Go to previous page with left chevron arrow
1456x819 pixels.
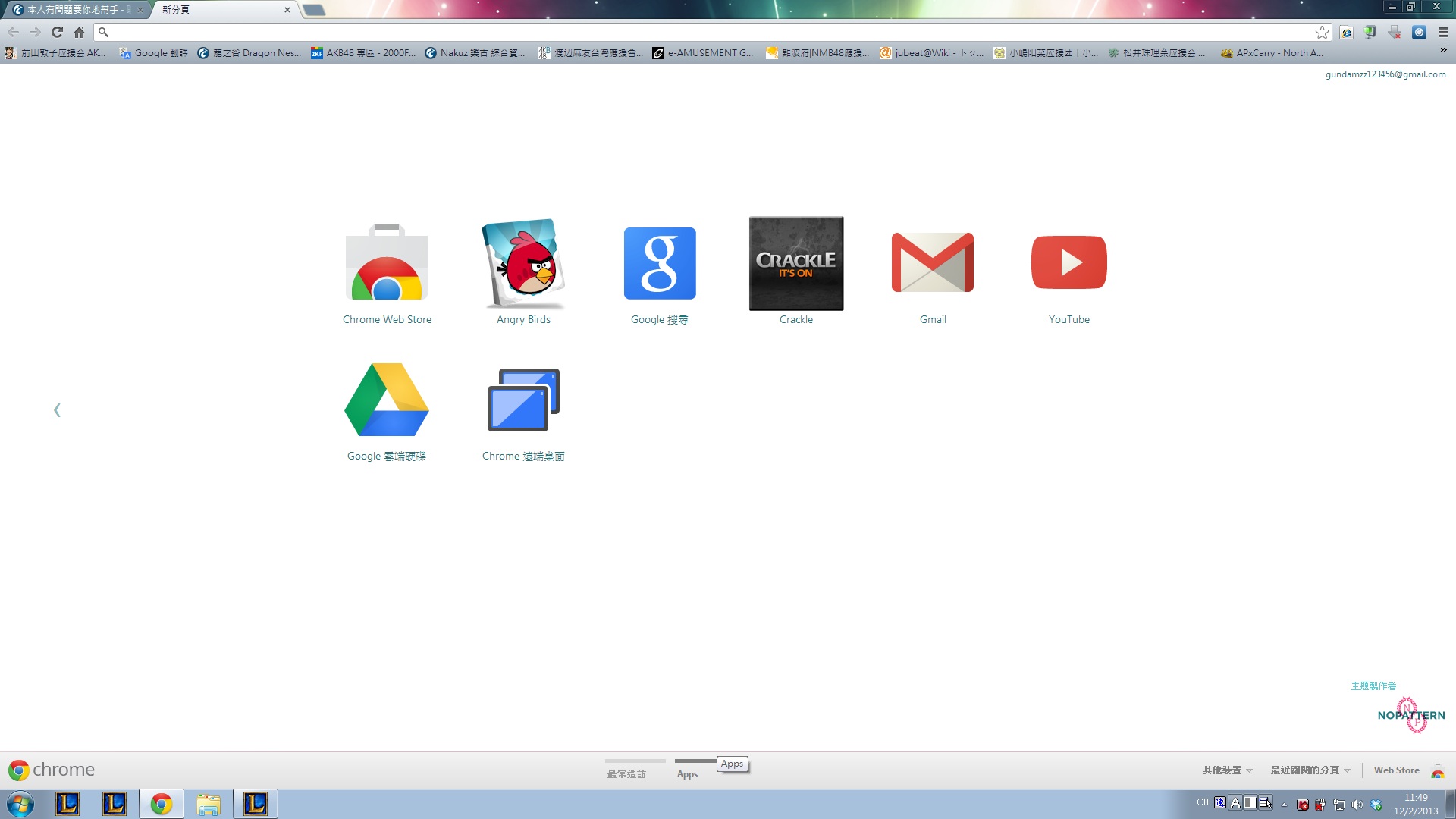coord(57,410)
